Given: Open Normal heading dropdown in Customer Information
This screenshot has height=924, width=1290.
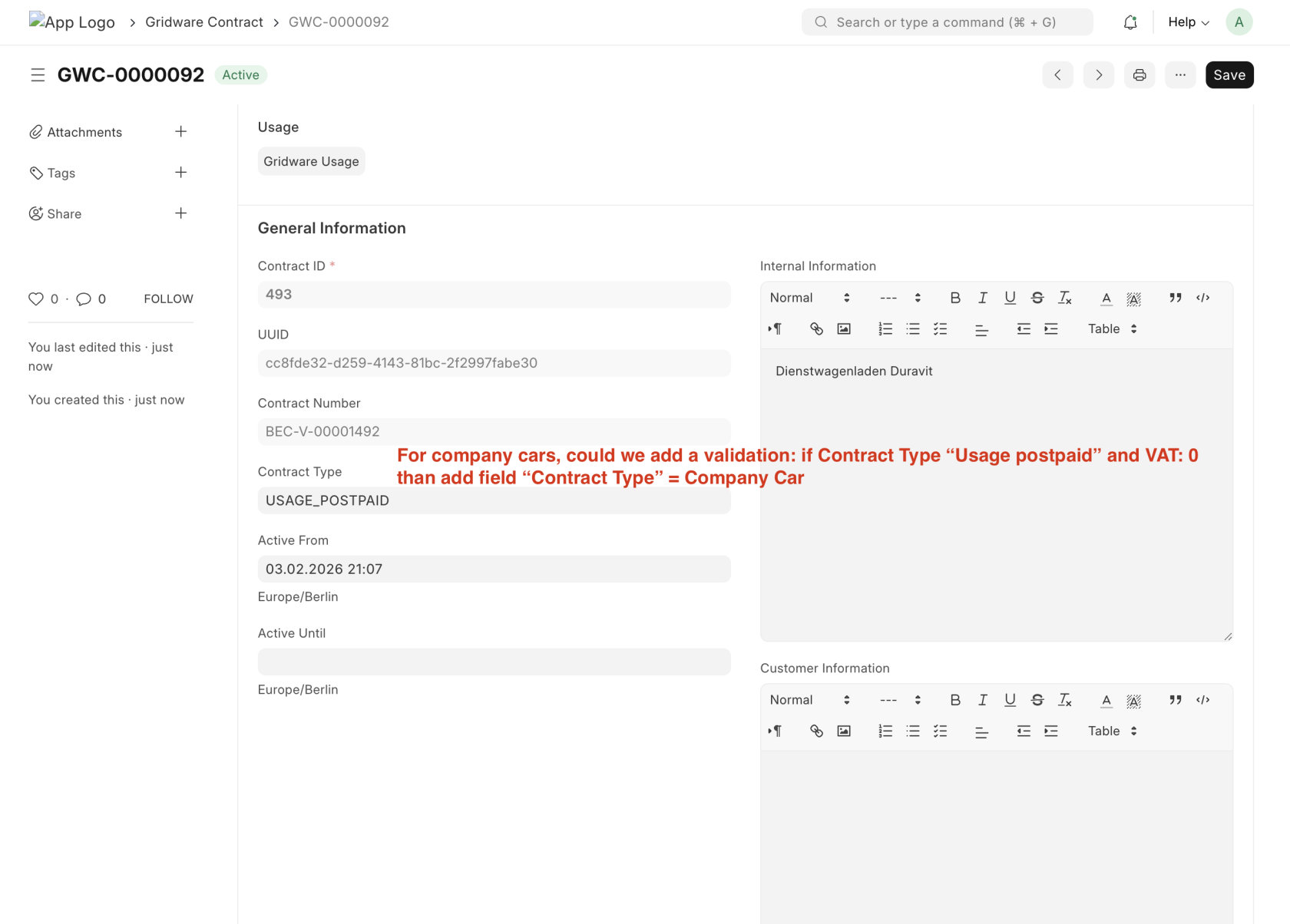Looking at the screenshot, I should (809, 700).
